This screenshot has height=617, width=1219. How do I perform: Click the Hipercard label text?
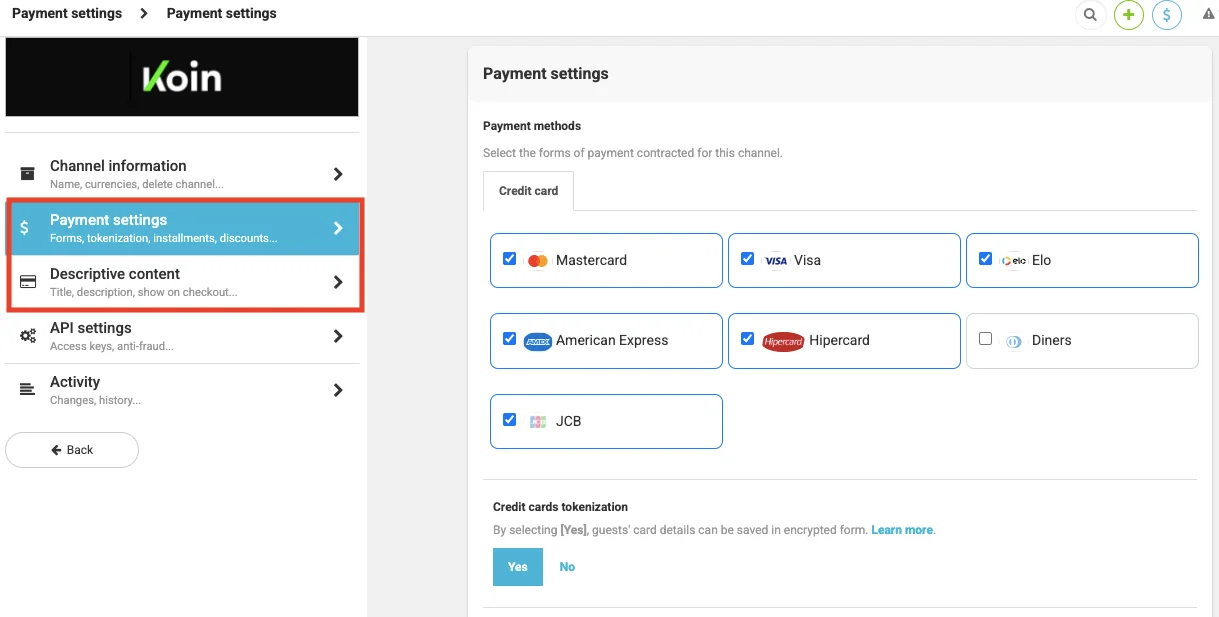839,340
